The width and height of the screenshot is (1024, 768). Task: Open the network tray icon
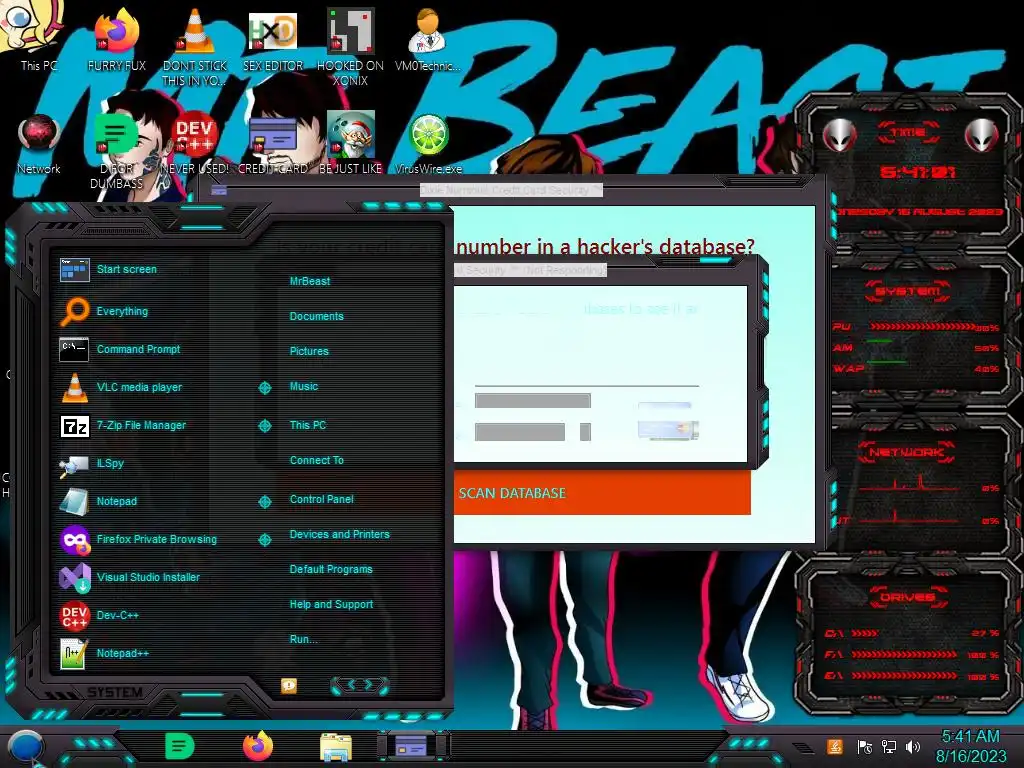889,746
